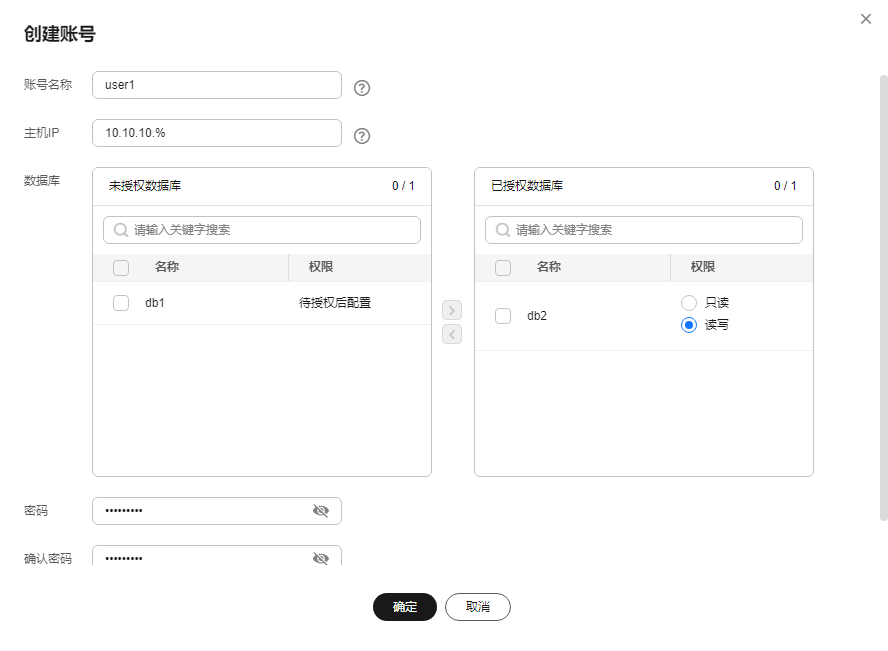
Task: Click search icon in 已授权数据库 panel
Action: [503, 230]
